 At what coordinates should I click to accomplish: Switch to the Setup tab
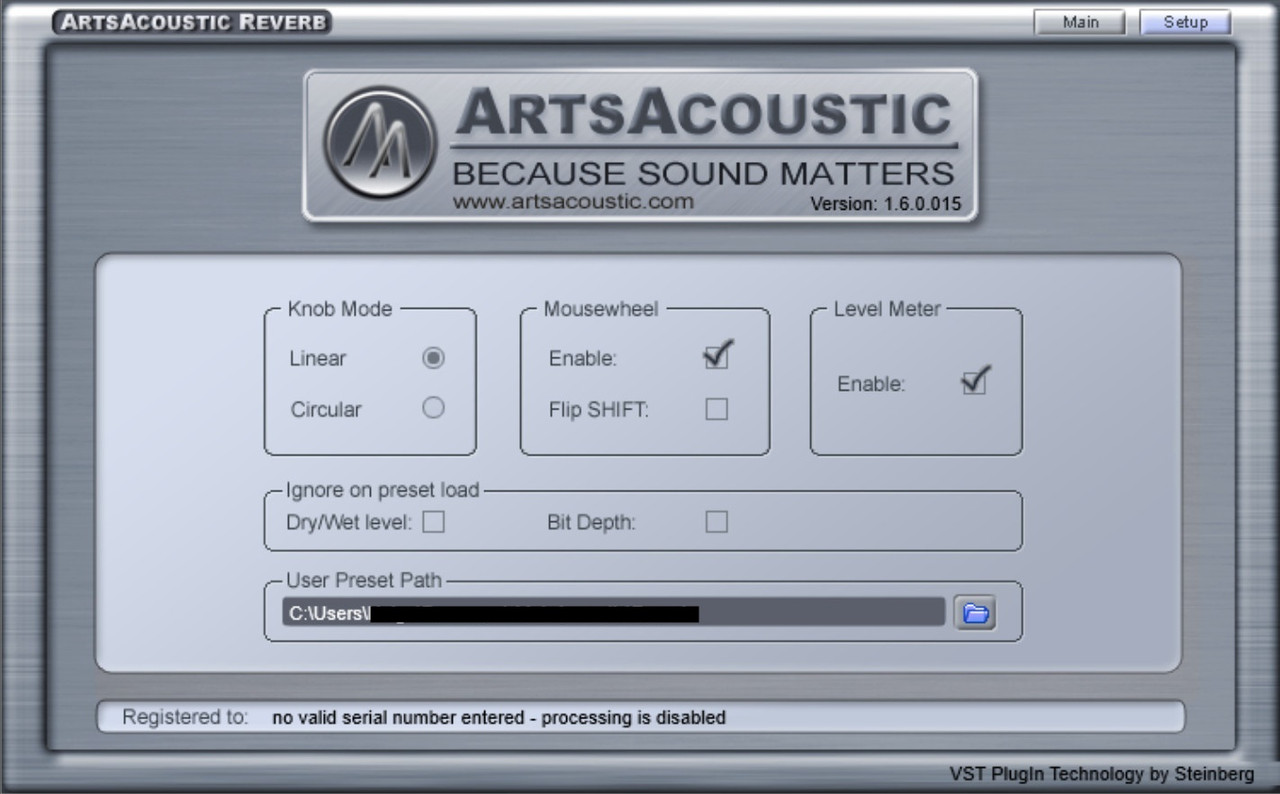(1185, 22)
